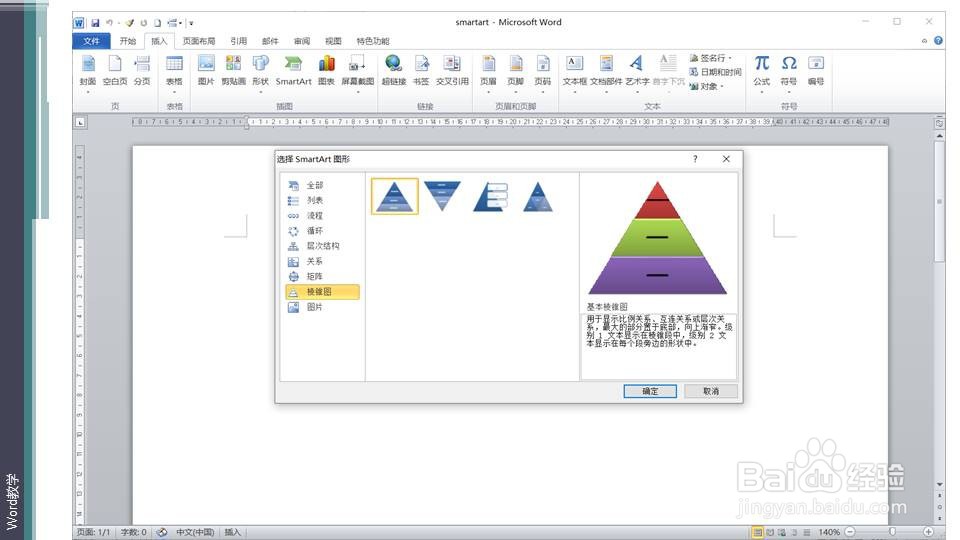The width and height of the screenshot is (960, 540).
Task: Insert numbering (编号)
Action: click(816, 72)
